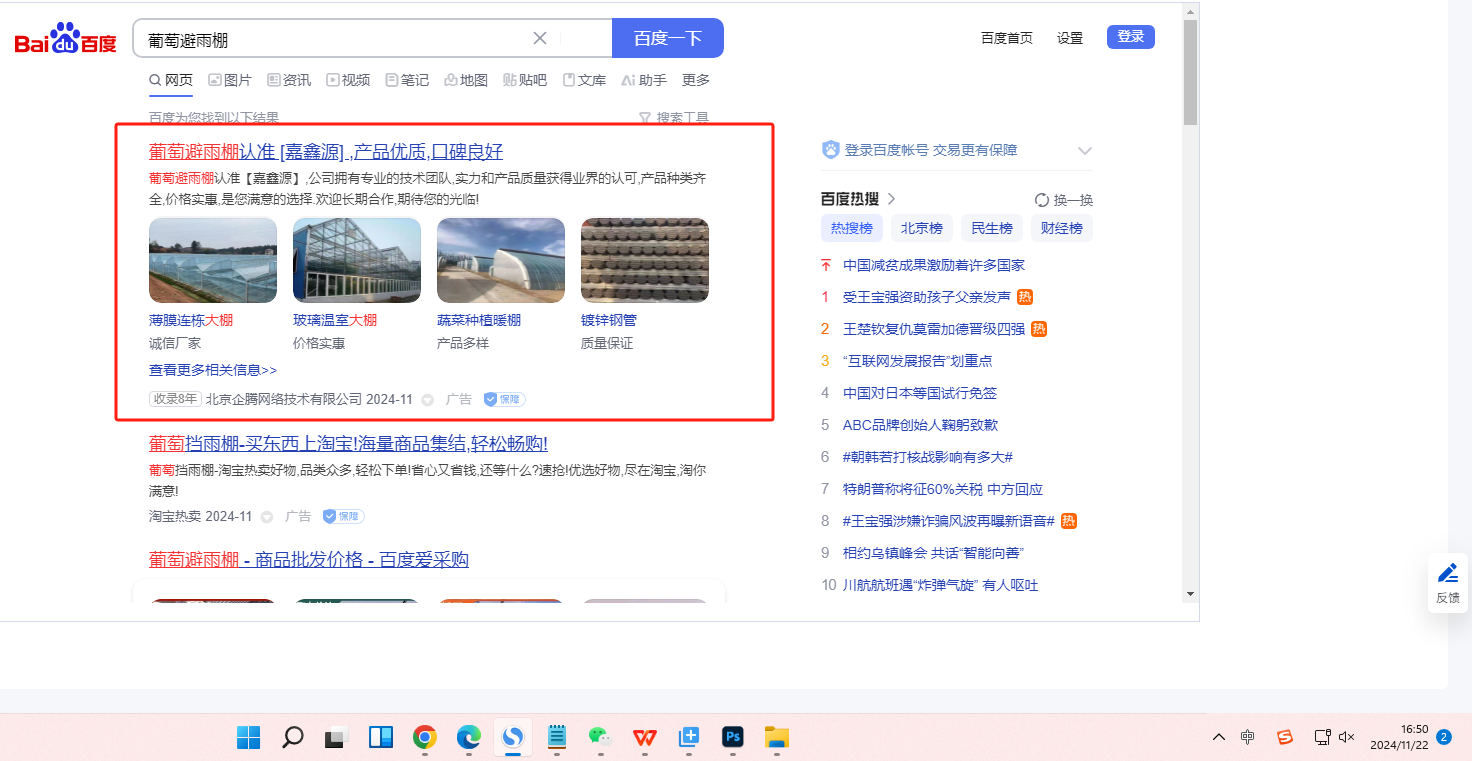1472x761 pixels.
Task: Click the 换一换 refresh icon
Action: point(1041,200)
